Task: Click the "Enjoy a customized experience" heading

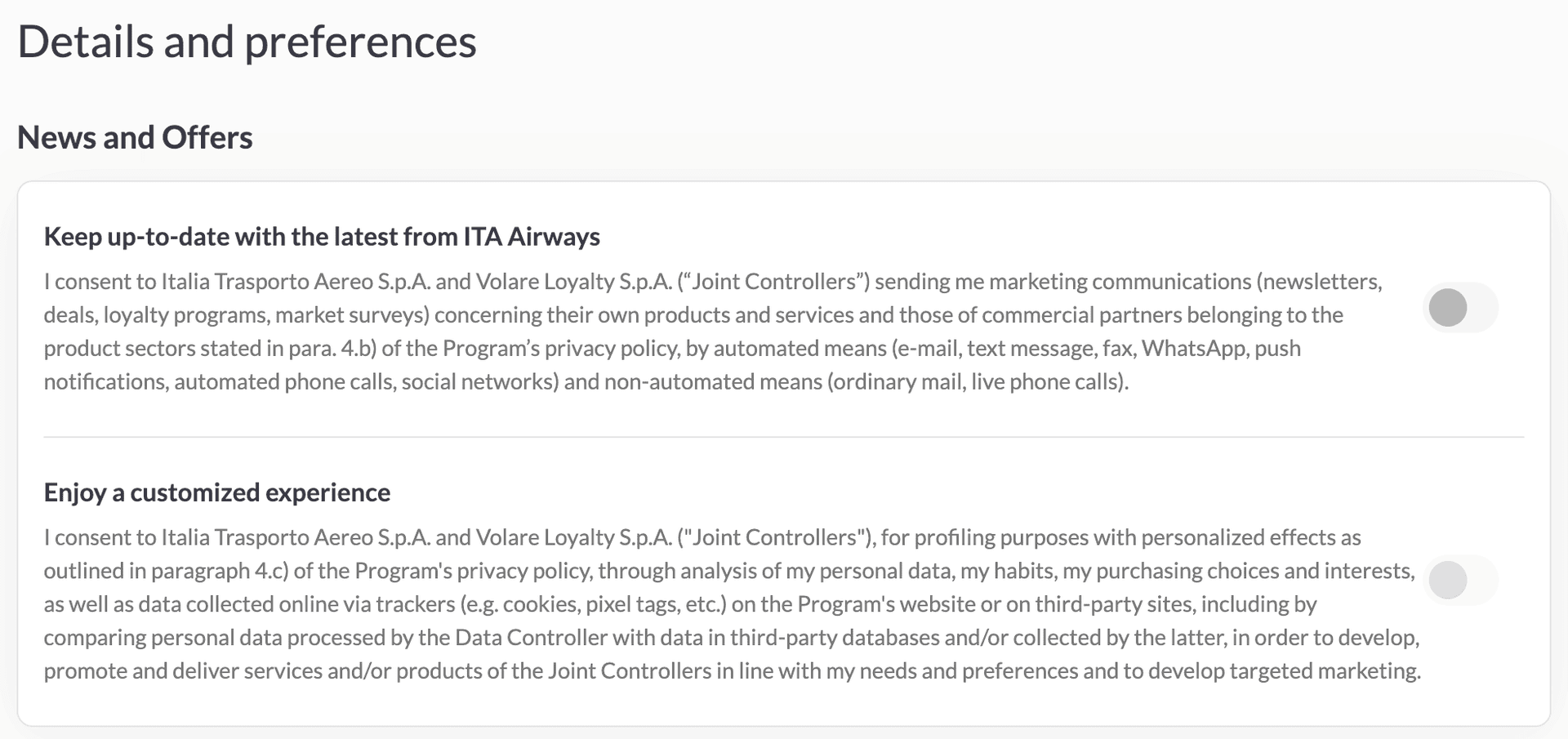Action: pos(216,492)
